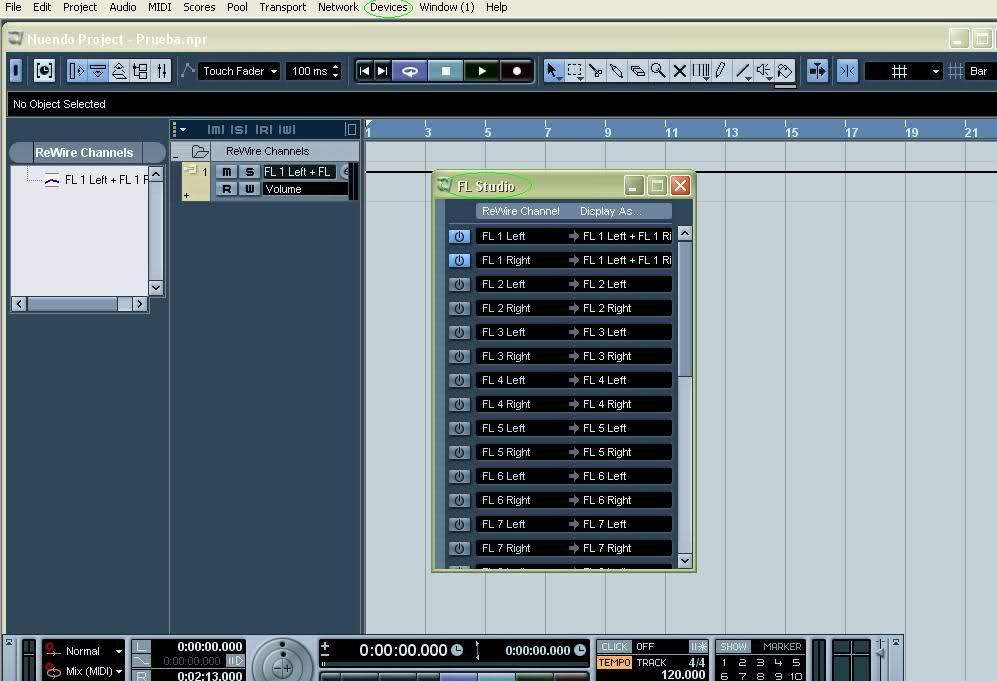Choose the Object Selection arrow tool
This screenshot has height=681, width=997.
(x=553, y=71)
